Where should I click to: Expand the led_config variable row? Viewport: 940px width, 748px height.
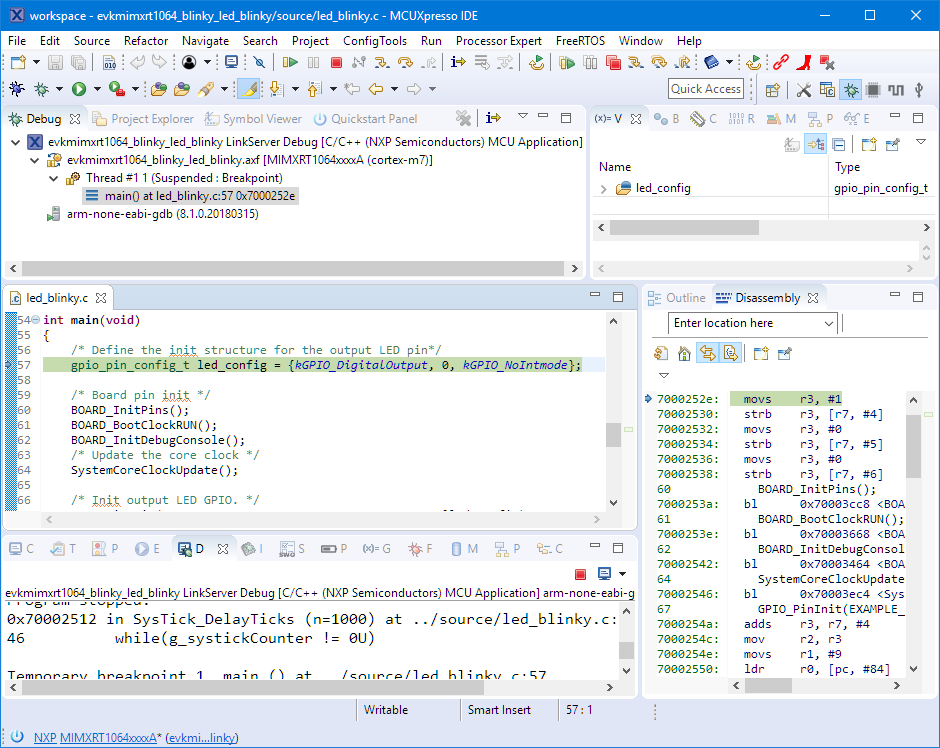pyautogui.click(x=603, y=188)
